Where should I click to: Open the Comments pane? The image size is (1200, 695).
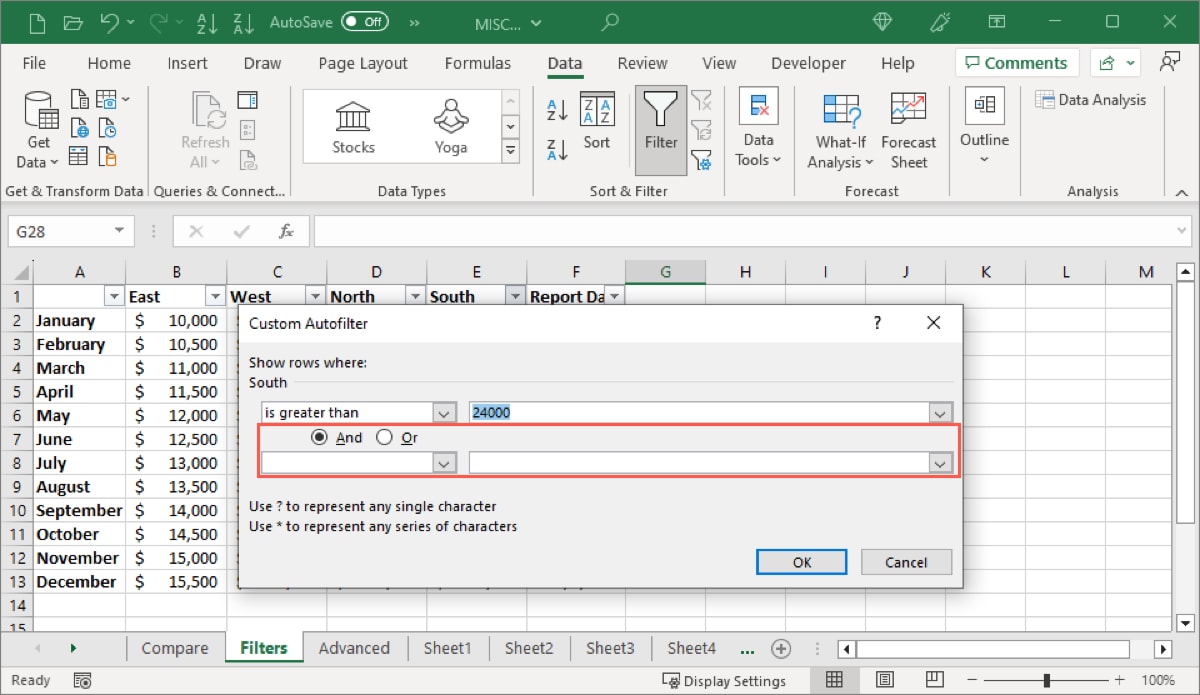[x=1016, y=62]
